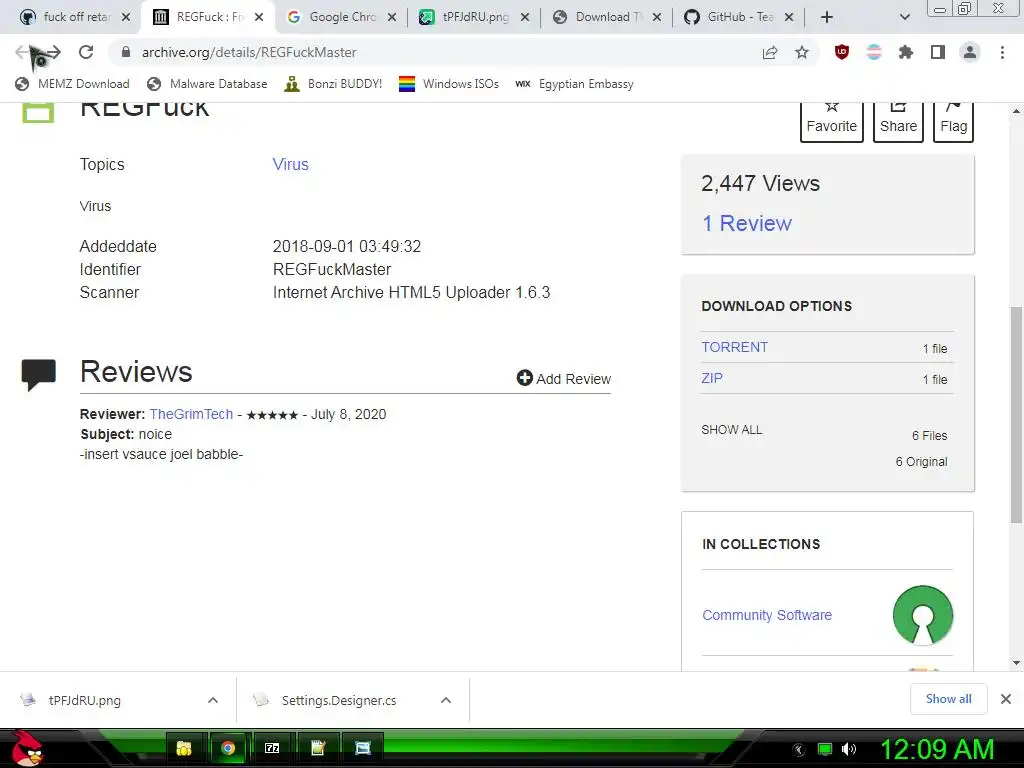
Task: Open the Bonzi BUDDY! bookmark
Action: coord(333,84)
